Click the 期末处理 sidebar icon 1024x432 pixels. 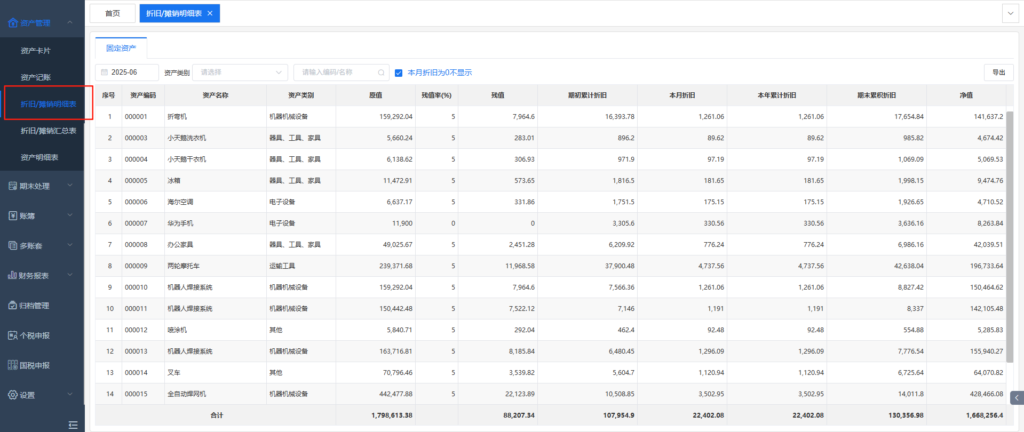click(x=12, y=186)
